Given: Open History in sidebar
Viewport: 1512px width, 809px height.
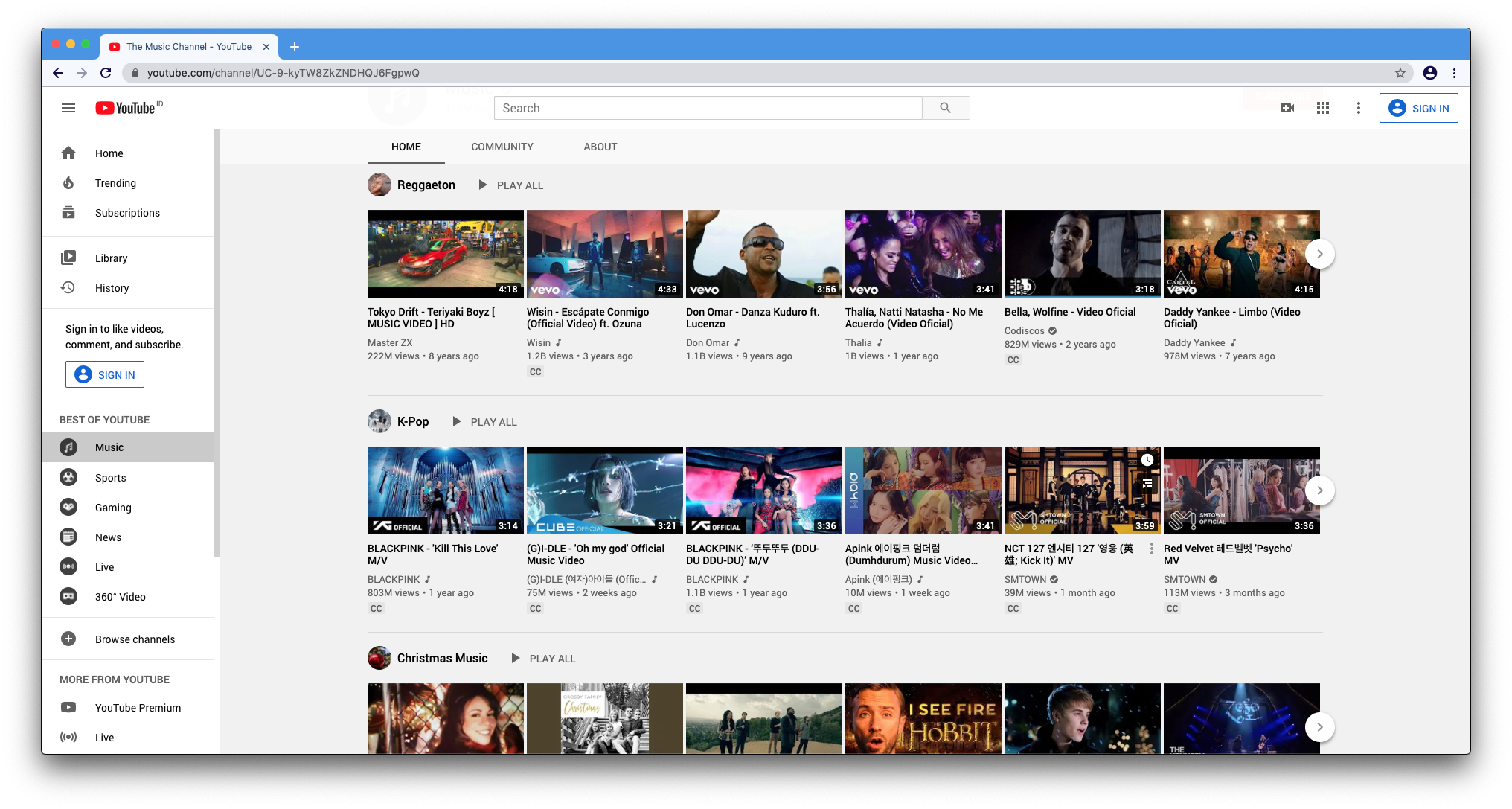Looking at the screenshot, I should click(128, 288).
